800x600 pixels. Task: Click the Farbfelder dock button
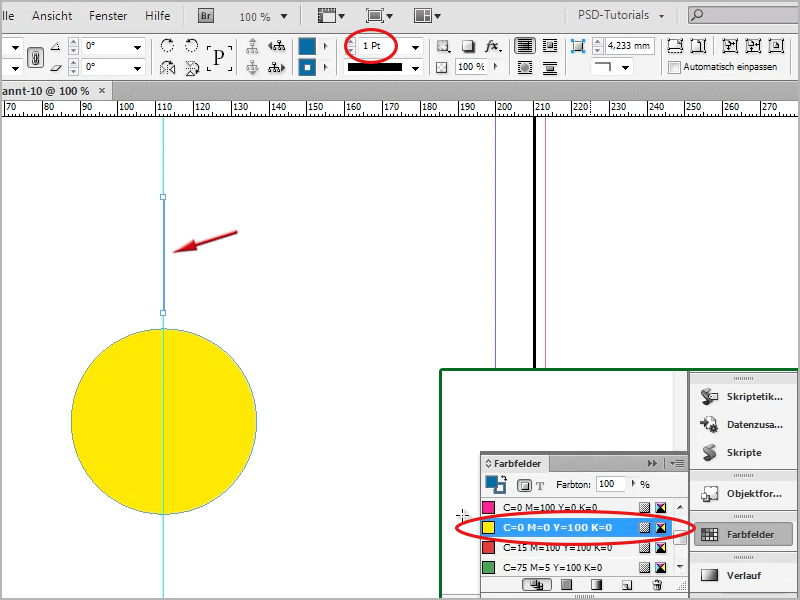(743, 534)
